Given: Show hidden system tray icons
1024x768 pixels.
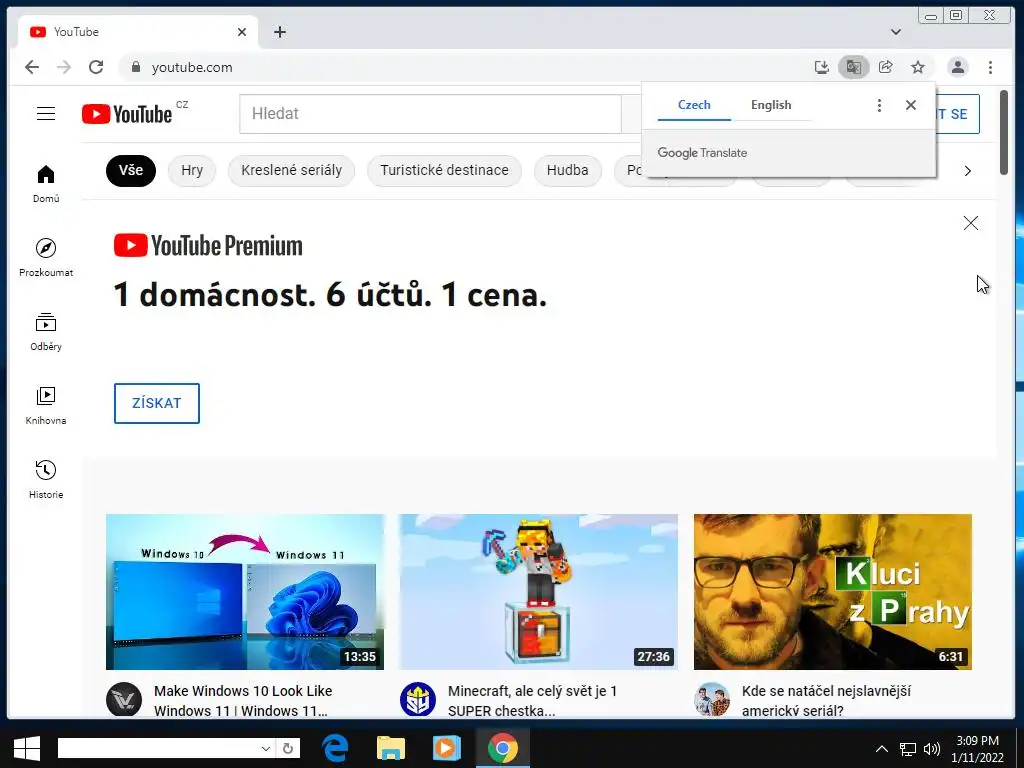Looking at the screenshot, I should tap(882, 749).
